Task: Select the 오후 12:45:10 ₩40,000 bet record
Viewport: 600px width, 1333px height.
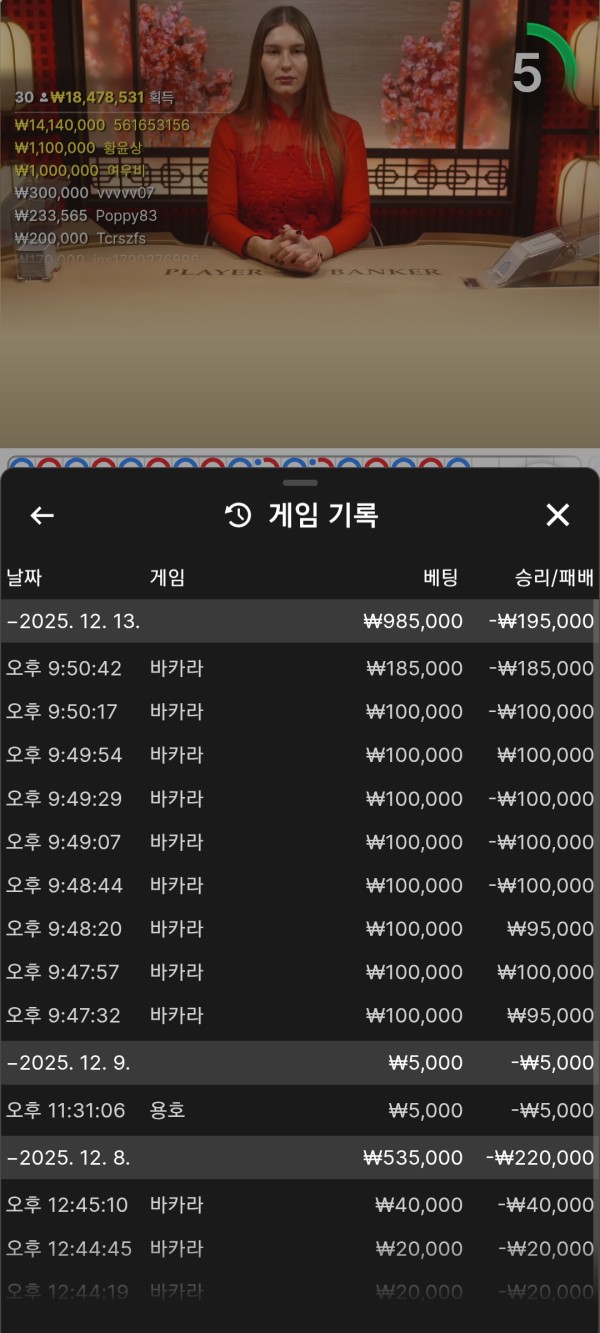Action: coord(300,1205)
